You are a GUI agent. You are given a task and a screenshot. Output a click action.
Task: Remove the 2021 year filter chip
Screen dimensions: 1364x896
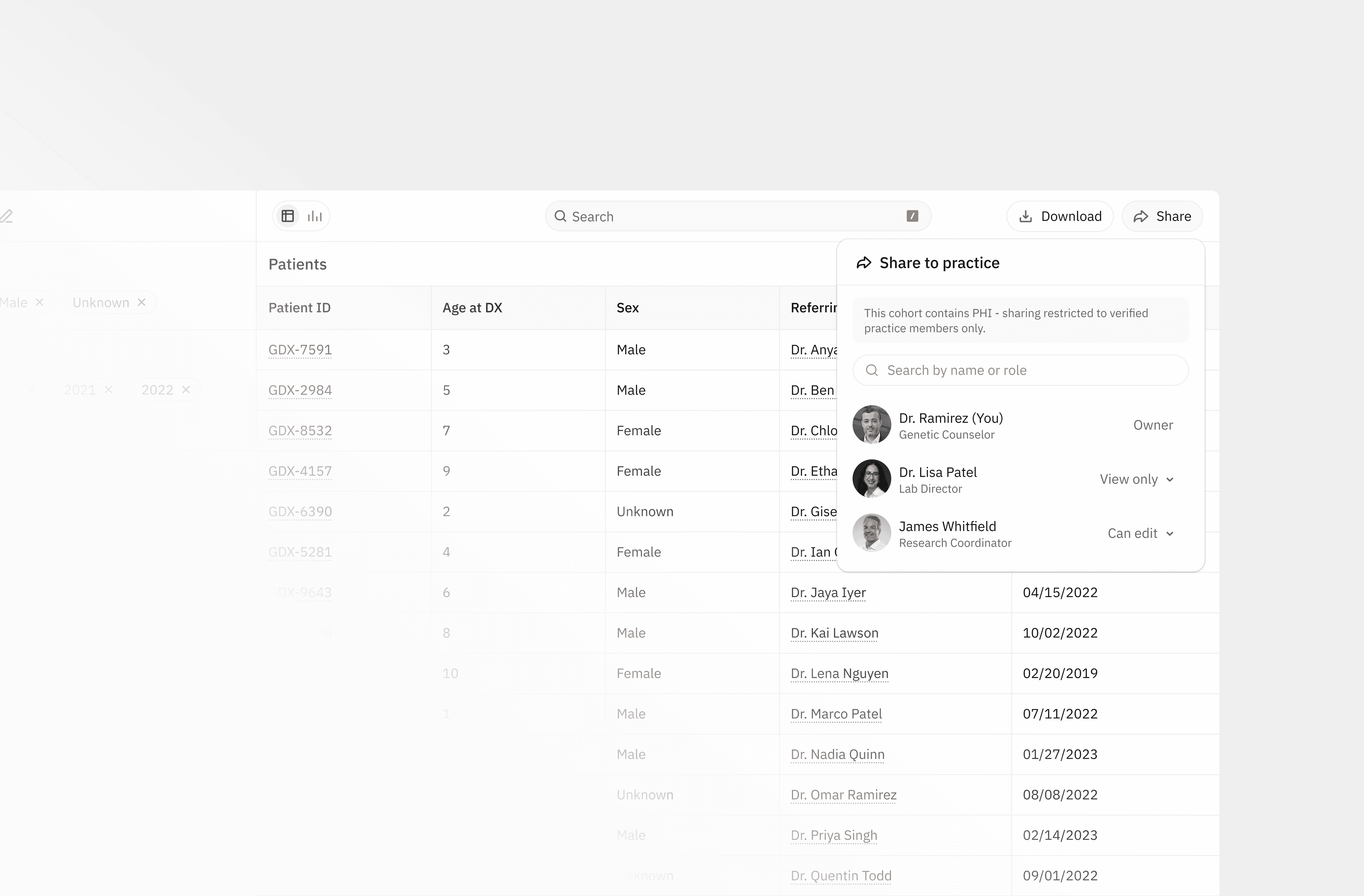108,390
